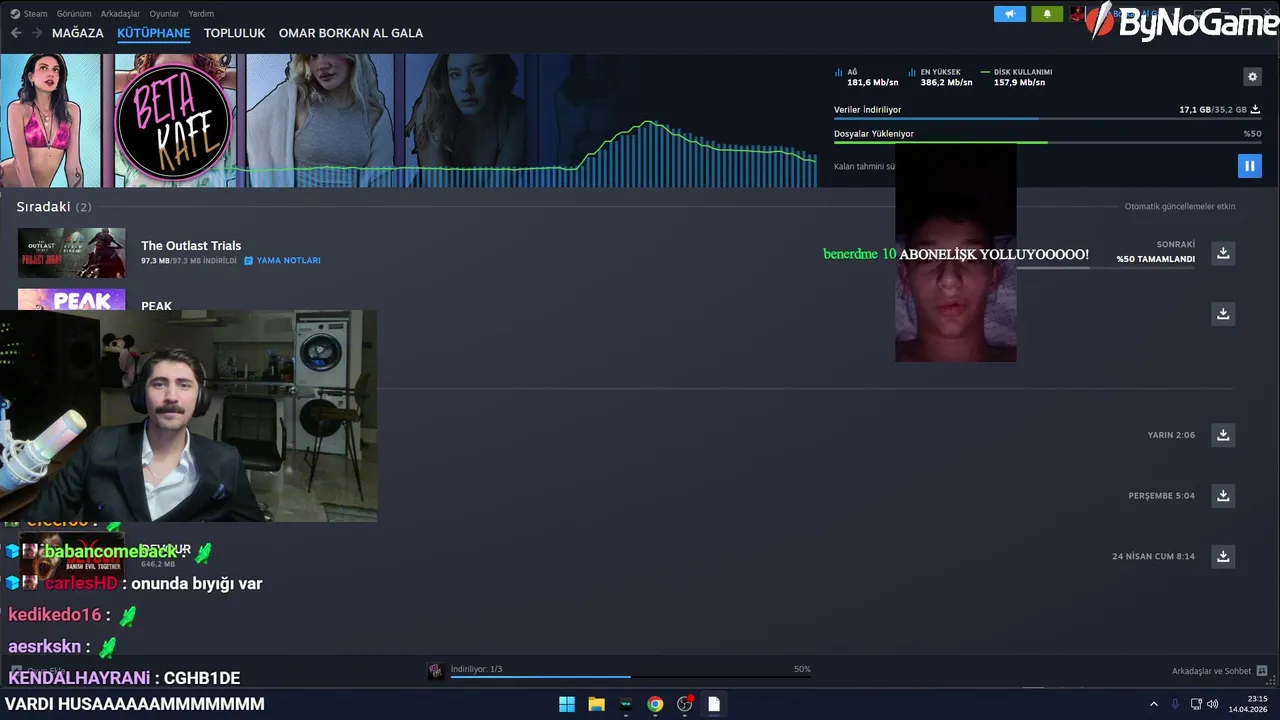Go to the MAĞAZA tab
This screenshot has height=720, width=1280.
click(x=78, y=33)
